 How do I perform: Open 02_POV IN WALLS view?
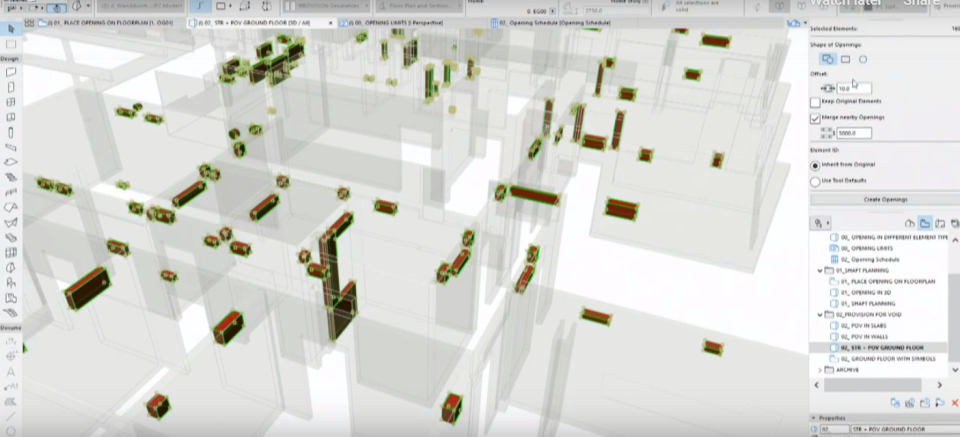tap(864, 337)
